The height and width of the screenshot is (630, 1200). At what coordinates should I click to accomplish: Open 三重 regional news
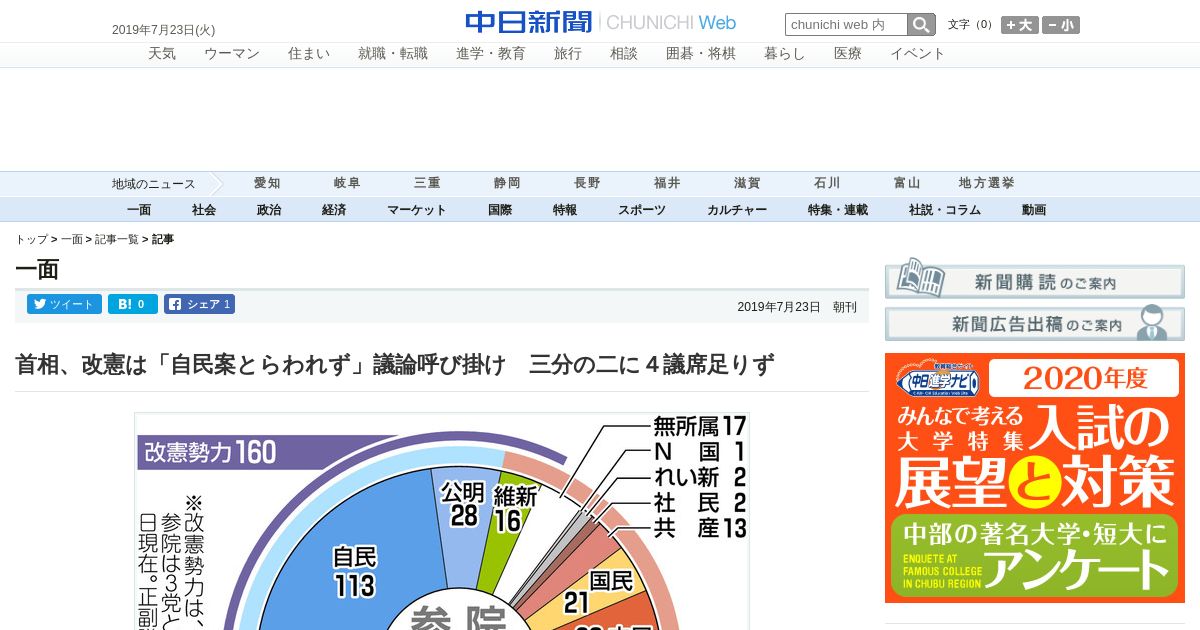[427, 183]
